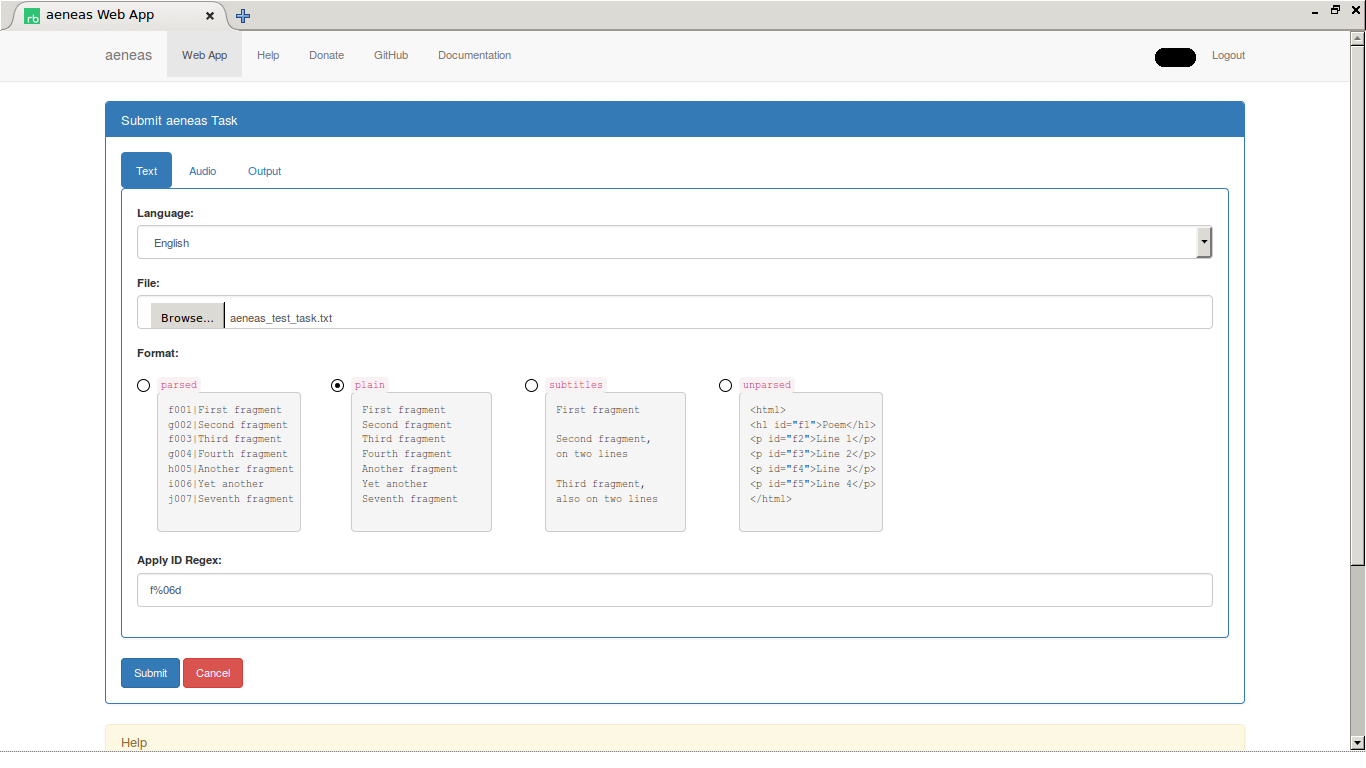Click the vertical scrollbar thumb
This screenshot has height=768, width=1366.
click(x=1357, y=305)
